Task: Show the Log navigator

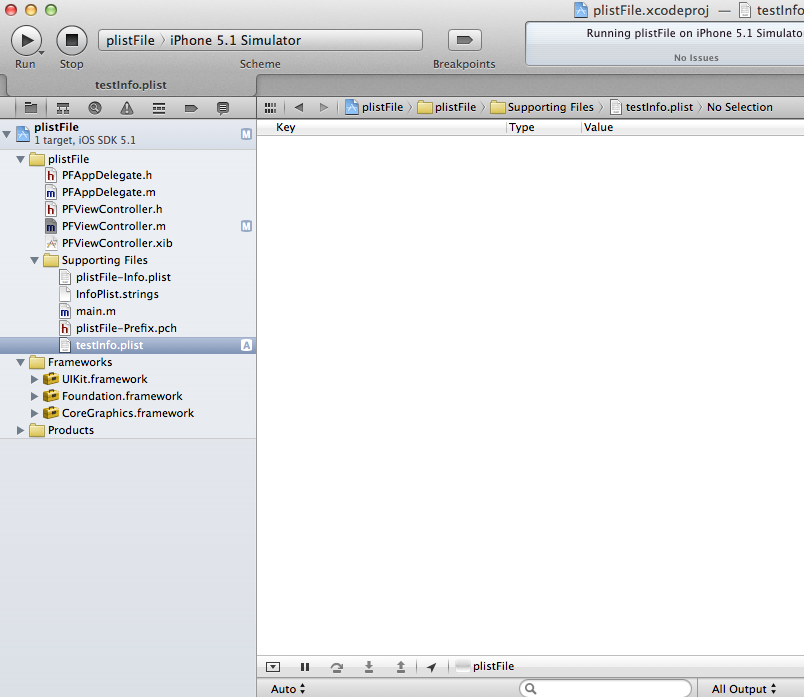Action: [x=223, y=108]
